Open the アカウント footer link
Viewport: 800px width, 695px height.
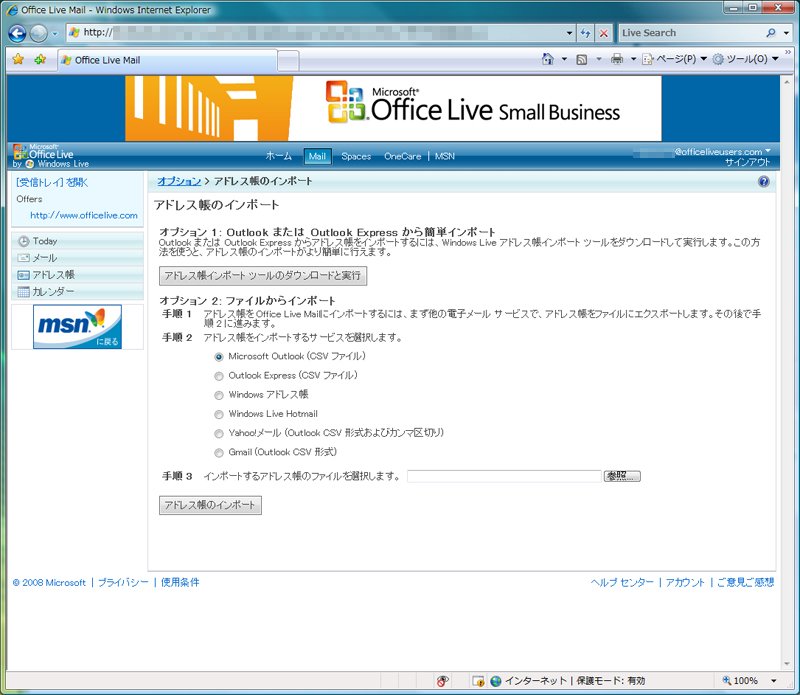point(685,582)
